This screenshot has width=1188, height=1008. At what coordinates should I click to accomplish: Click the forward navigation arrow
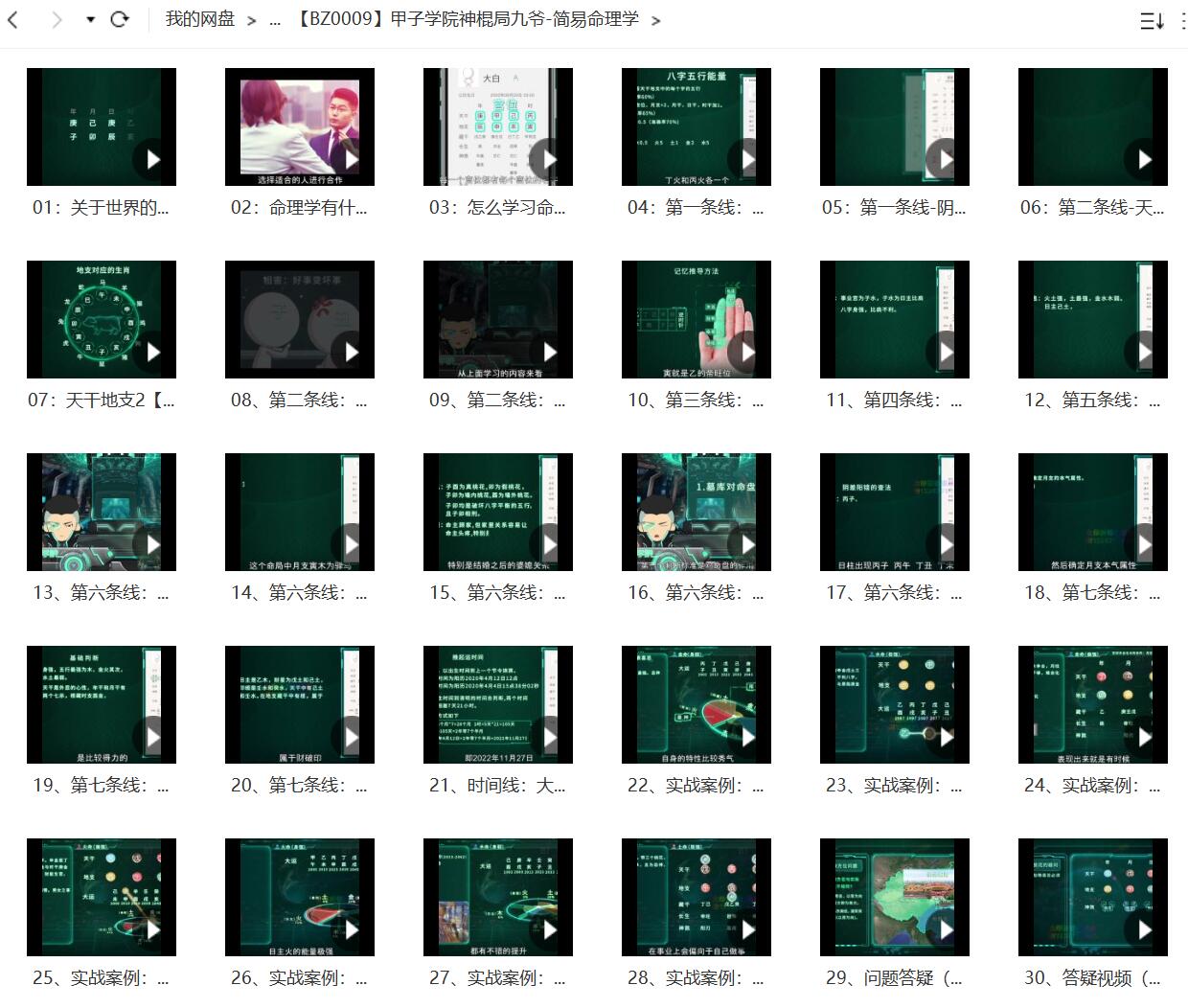pos(57,19)
